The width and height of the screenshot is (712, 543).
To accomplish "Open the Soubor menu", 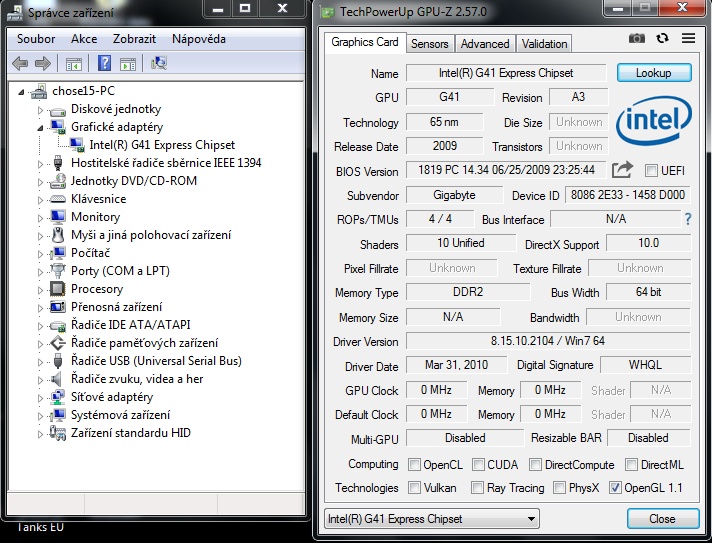I will click(36, 39).
